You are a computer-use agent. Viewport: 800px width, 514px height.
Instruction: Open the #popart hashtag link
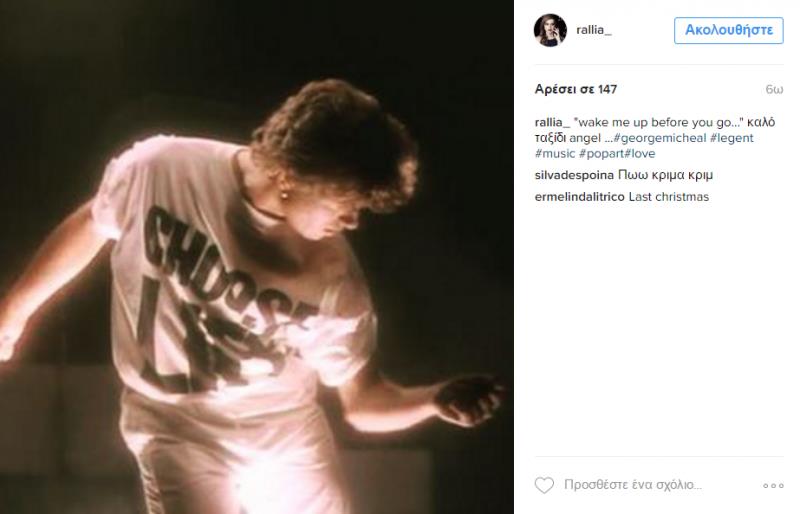(x=602, y=154)
